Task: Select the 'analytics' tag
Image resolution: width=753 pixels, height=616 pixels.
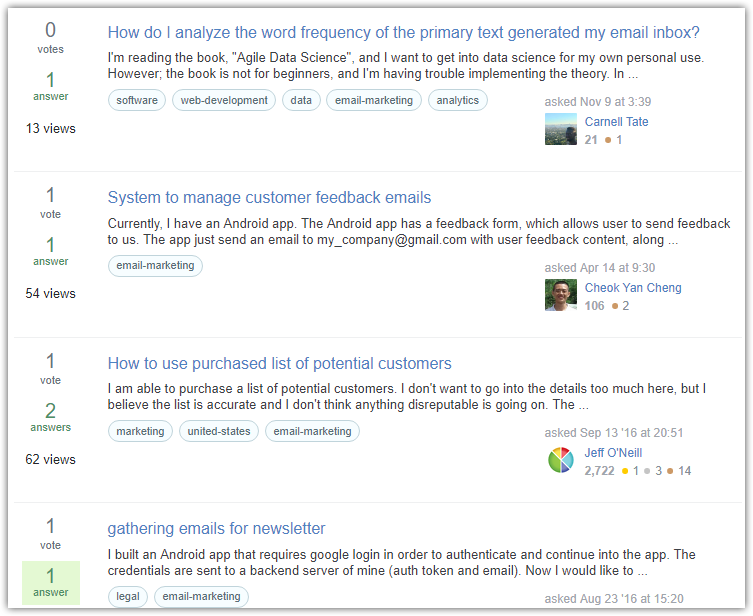Action: click(458, 100)
